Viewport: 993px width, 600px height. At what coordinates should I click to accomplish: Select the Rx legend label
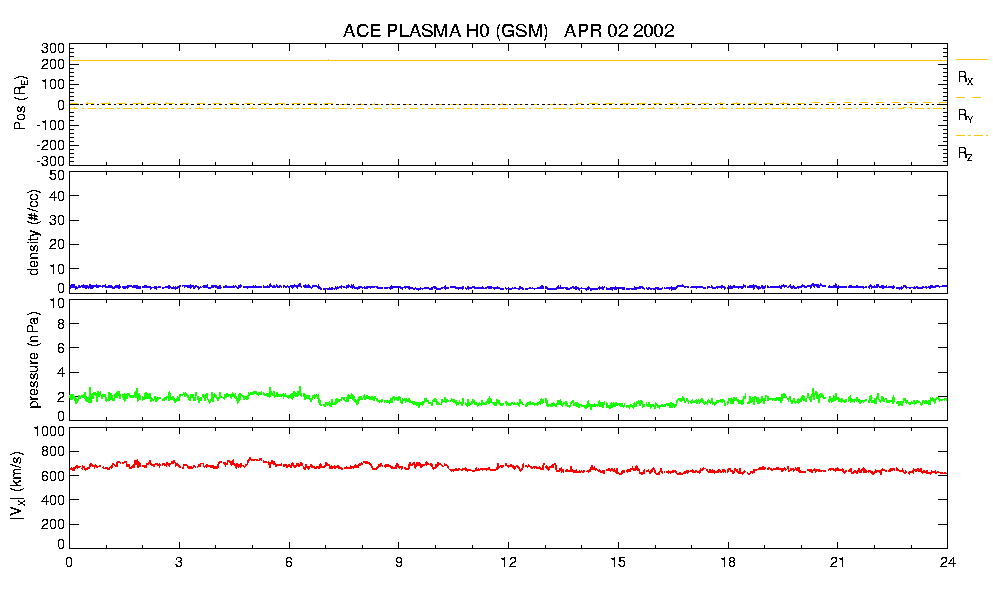965,78
